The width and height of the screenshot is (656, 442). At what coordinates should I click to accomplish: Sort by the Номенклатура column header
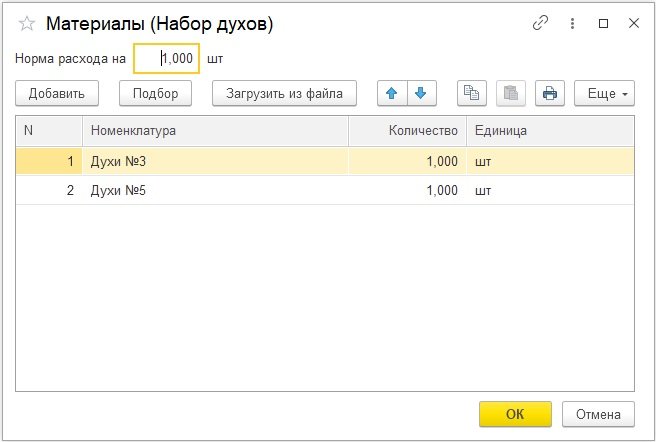(215, 131)
